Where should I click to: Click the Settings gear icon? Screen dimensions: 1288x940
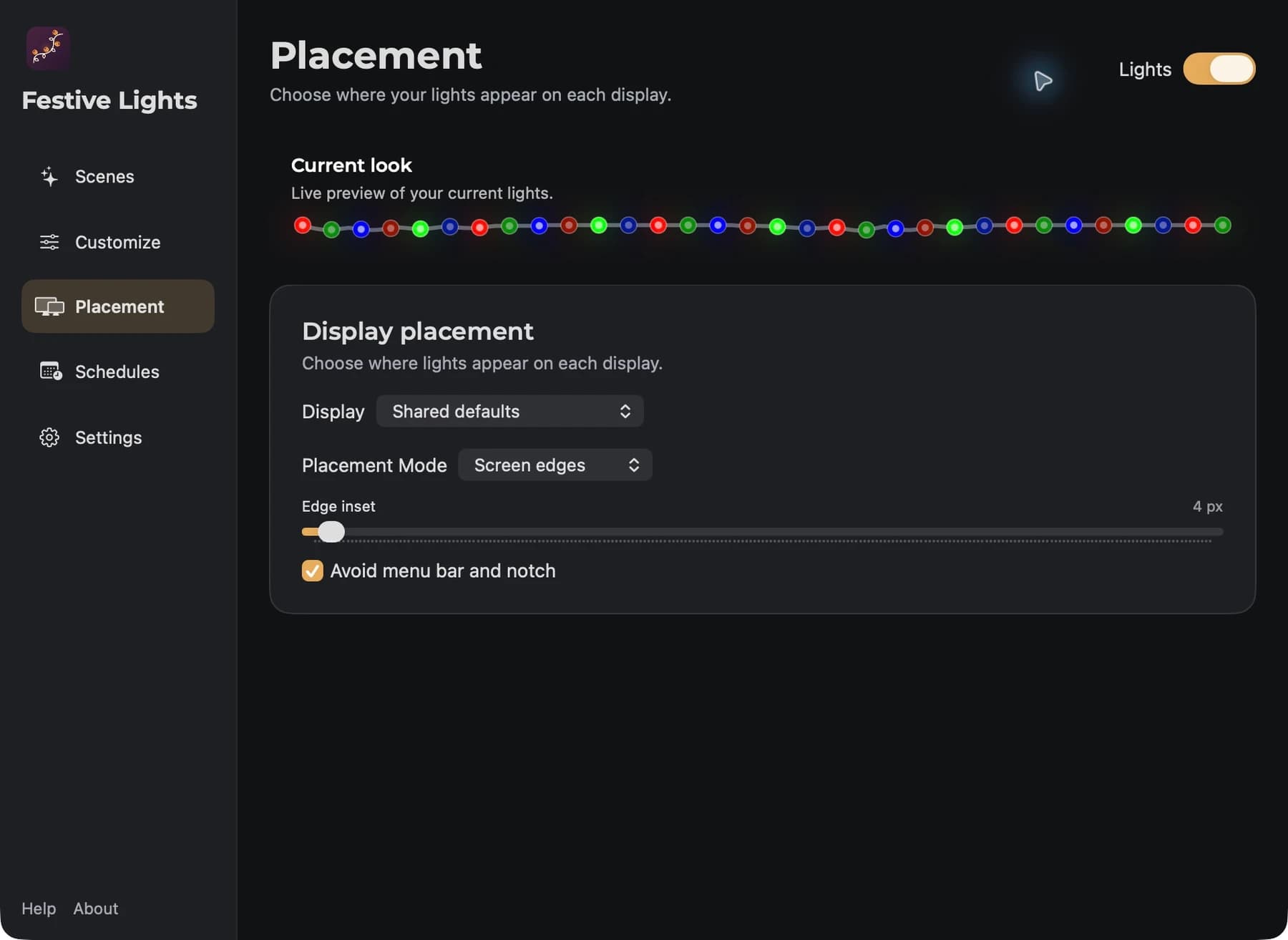pyautogui.click(x=49, y=437)
